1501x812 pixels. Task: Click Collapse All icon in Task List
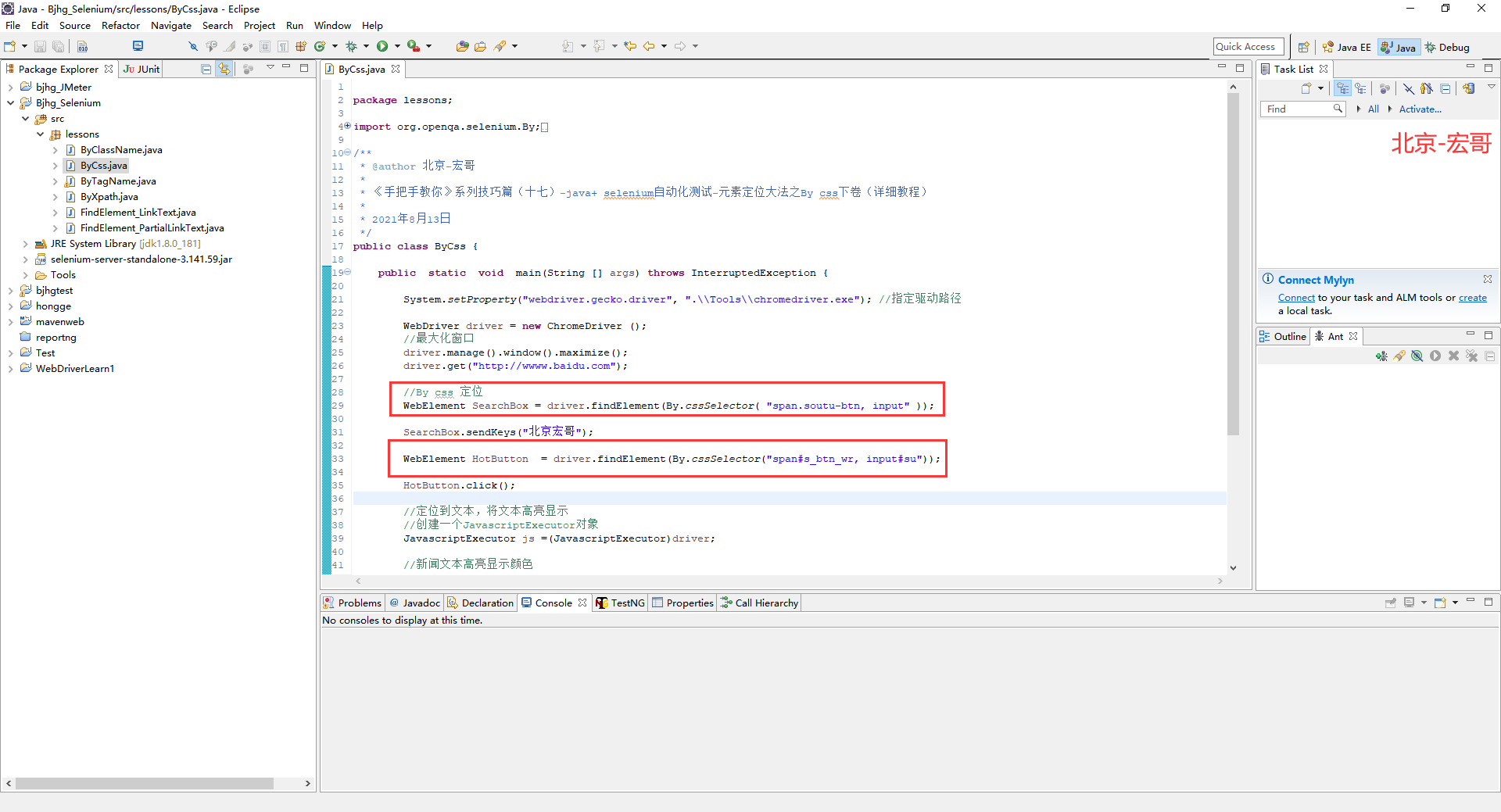click(x=1445, y=88)
